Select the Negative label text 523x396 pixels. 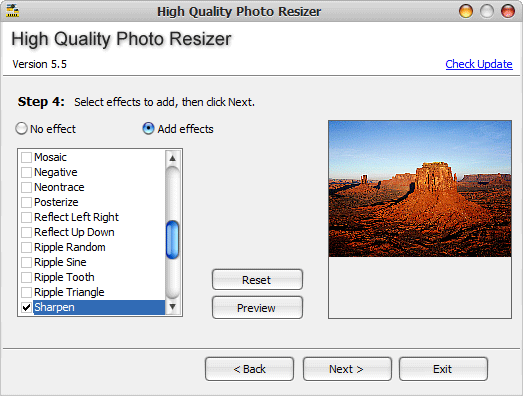pos(56,172)
